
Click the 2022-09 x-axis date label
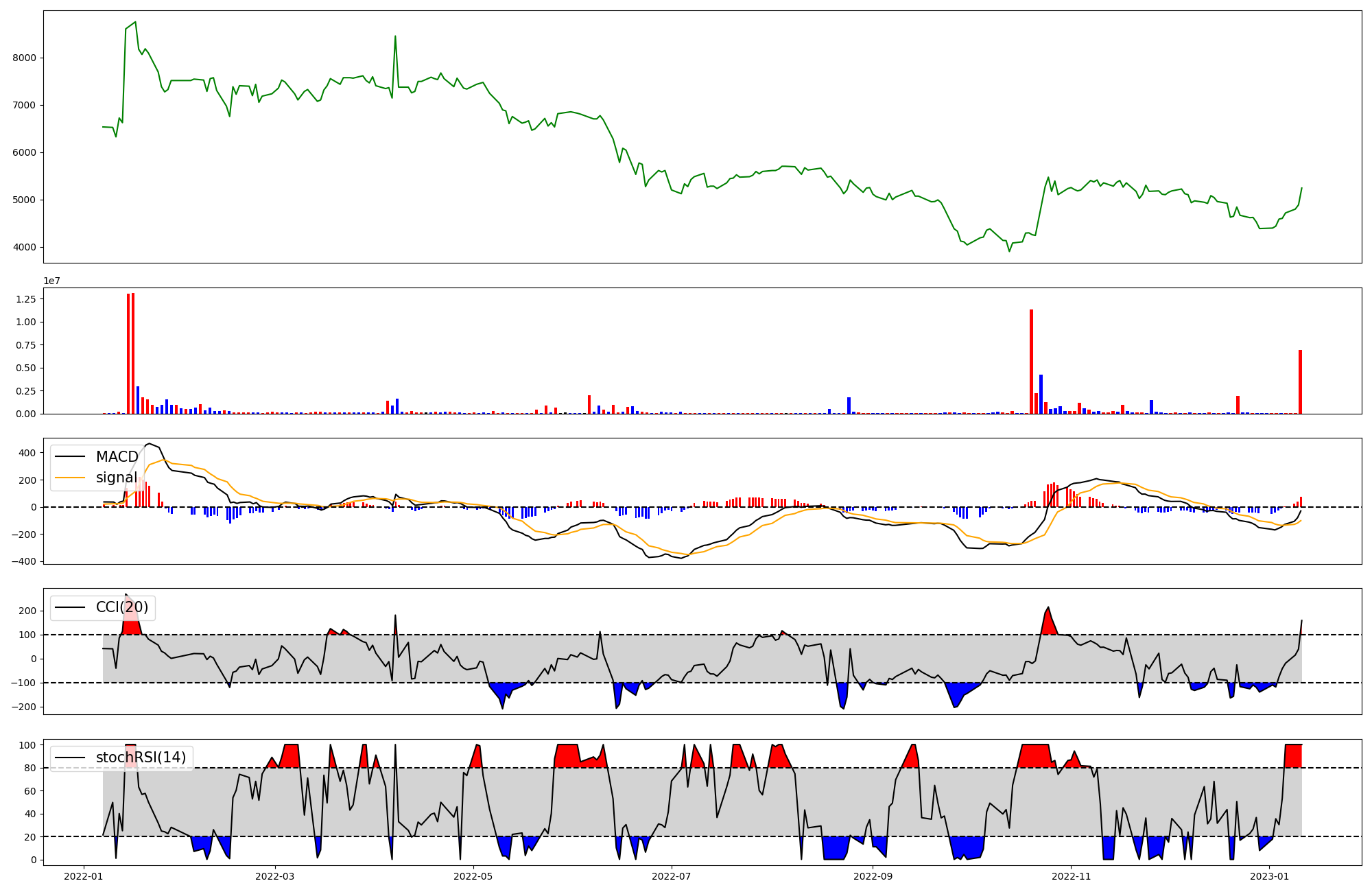pyautogui.click(x=873, y=876)
